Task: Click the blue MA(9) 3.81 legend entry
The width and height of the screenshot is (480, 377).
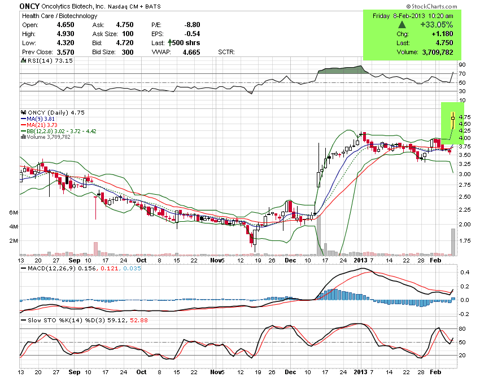Action: (38, 119)
